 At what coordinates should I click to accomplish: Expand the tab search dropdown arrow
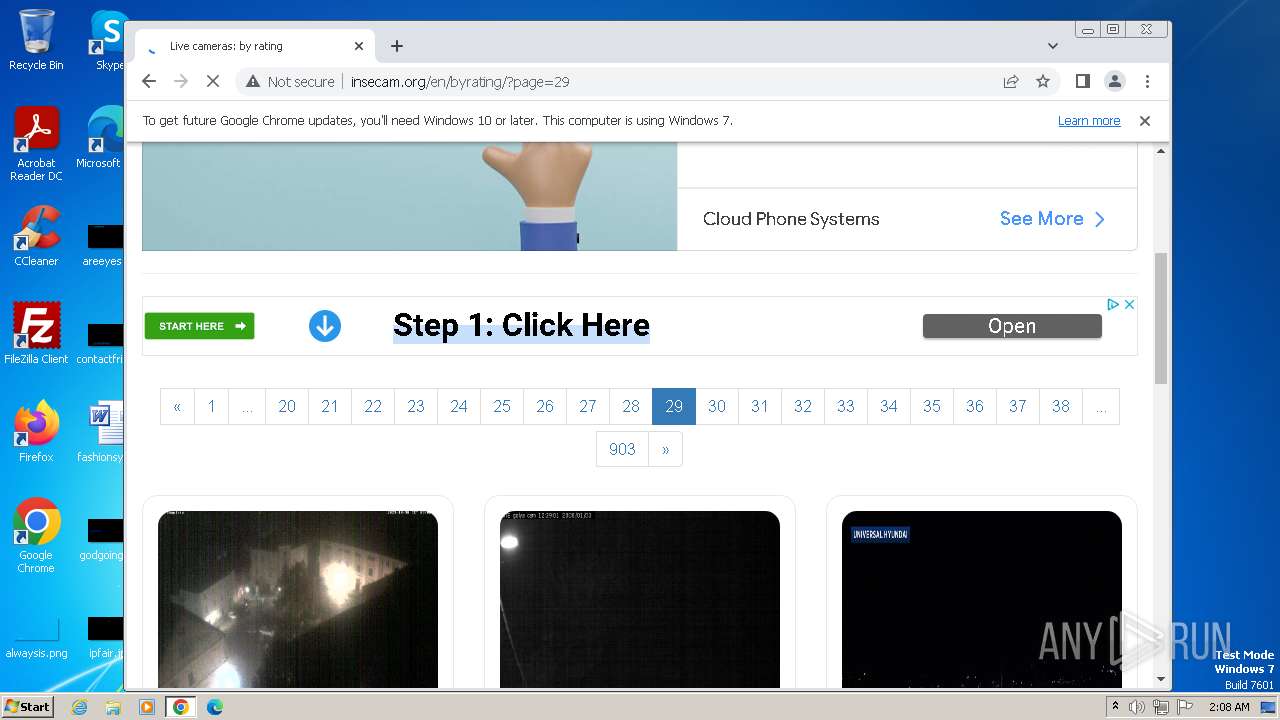tap(1053, 46)
